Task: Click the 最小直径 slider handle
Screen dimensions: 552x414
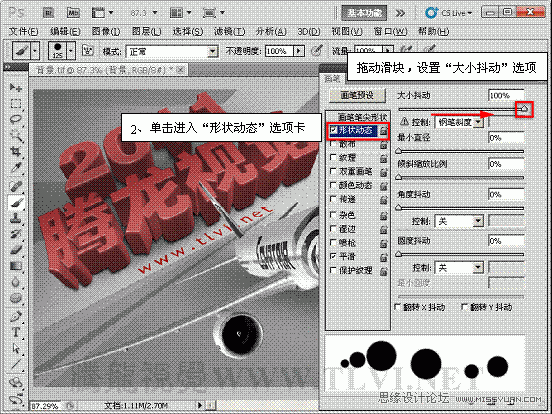Action: coord(399,151)
